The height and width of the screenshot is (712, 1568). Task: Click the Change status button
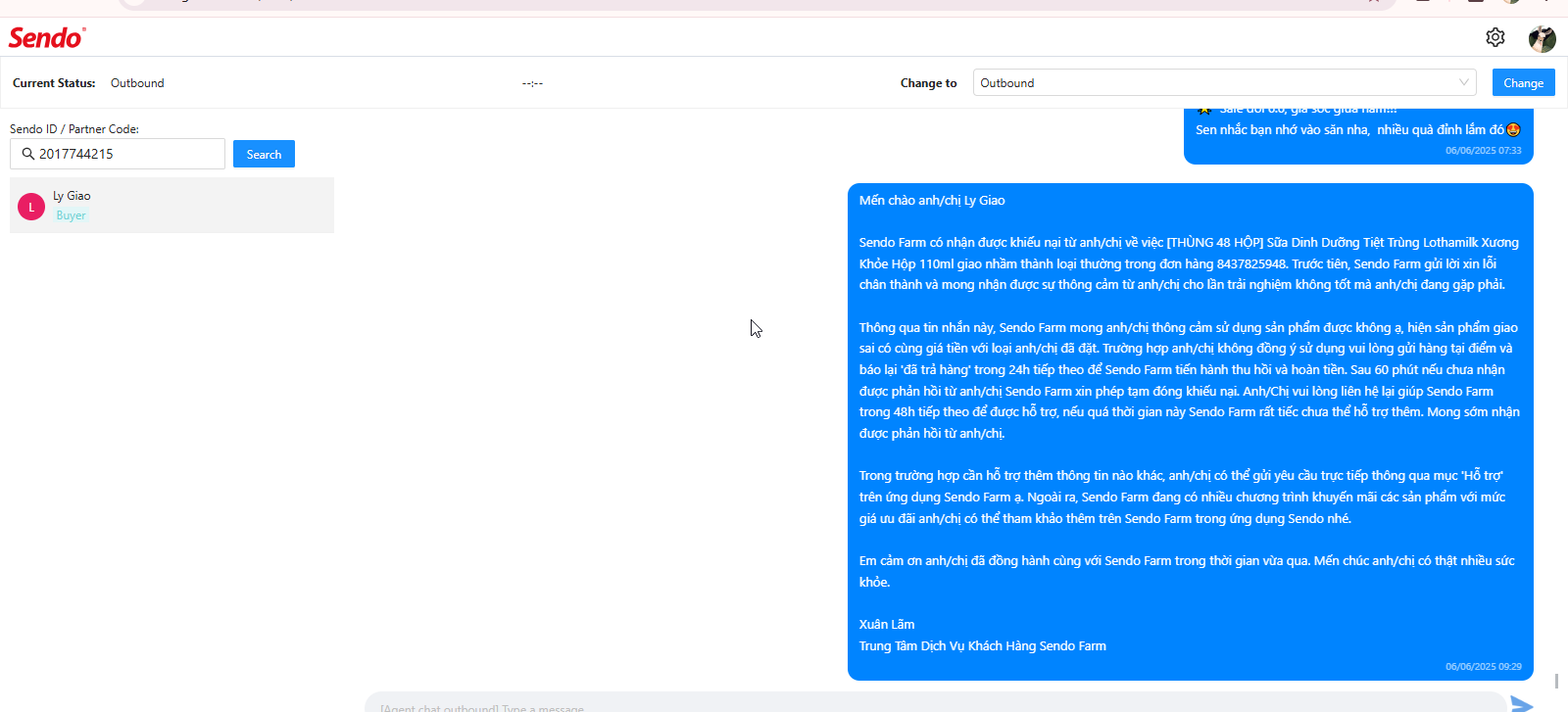coord(1523,83)
